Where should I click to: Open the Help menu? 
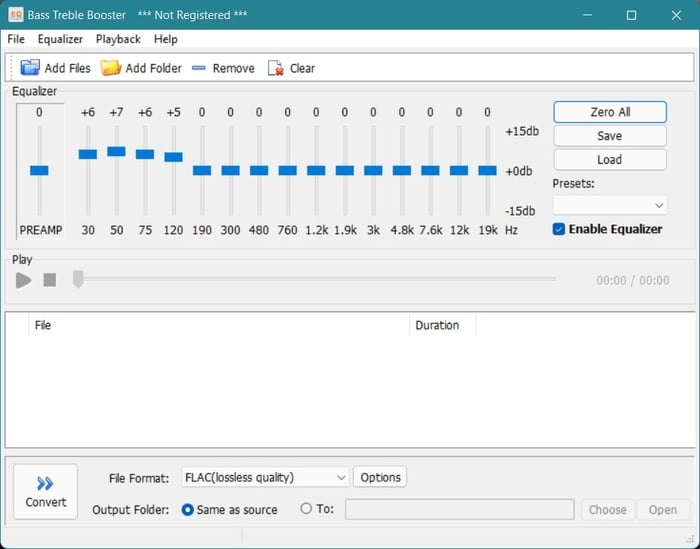(166, 39)
